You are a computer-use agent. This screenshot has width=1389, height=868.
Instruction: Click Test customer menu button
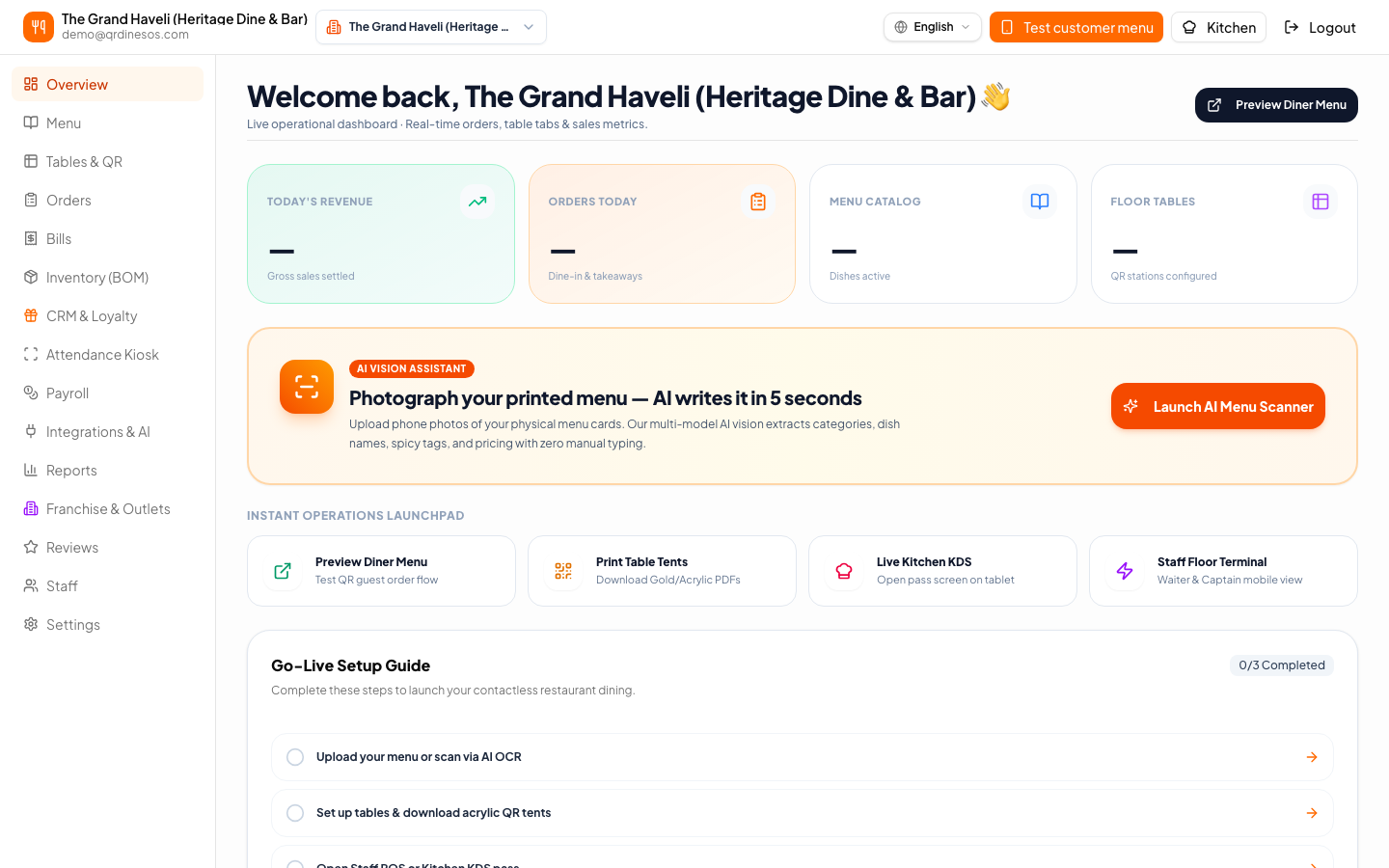coord(1076,27)
